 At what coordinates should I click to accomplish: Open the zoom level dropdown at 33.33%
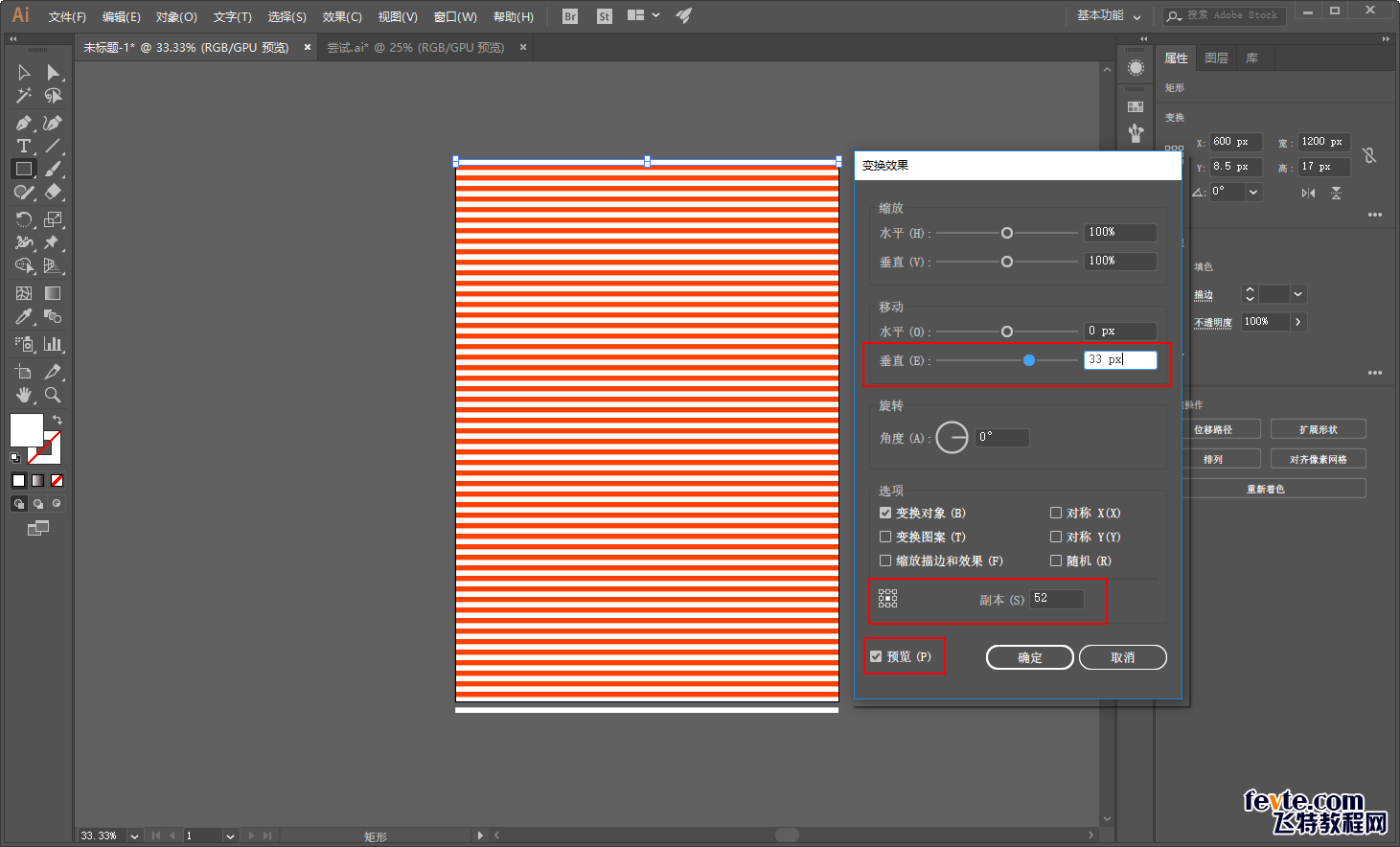click(x=134, y=836)
